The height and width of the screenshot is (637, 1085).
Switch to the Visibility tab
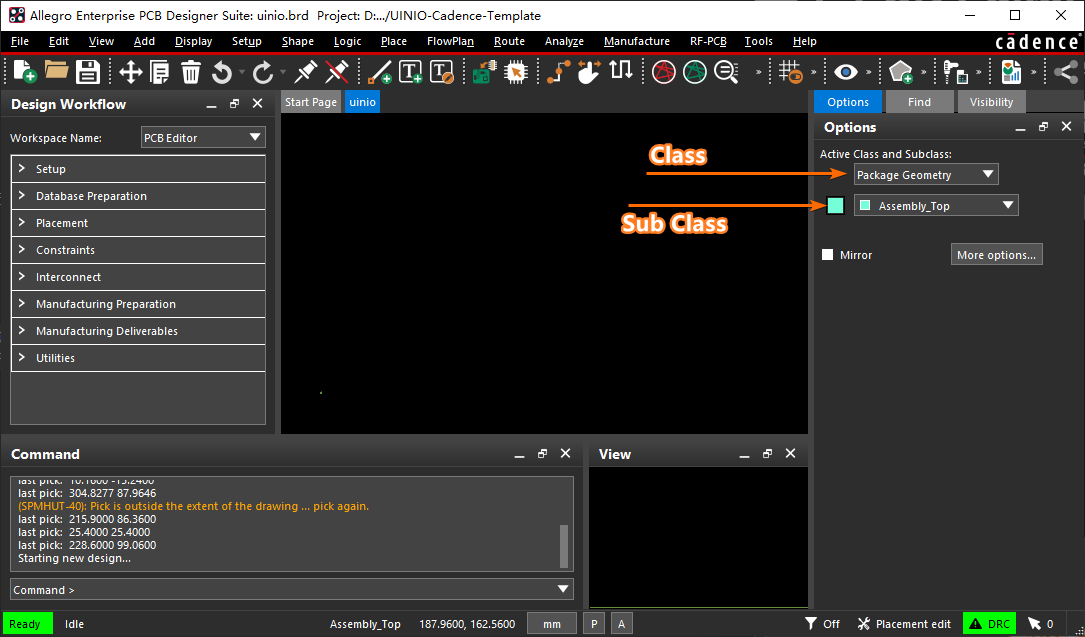pos(991,102)
